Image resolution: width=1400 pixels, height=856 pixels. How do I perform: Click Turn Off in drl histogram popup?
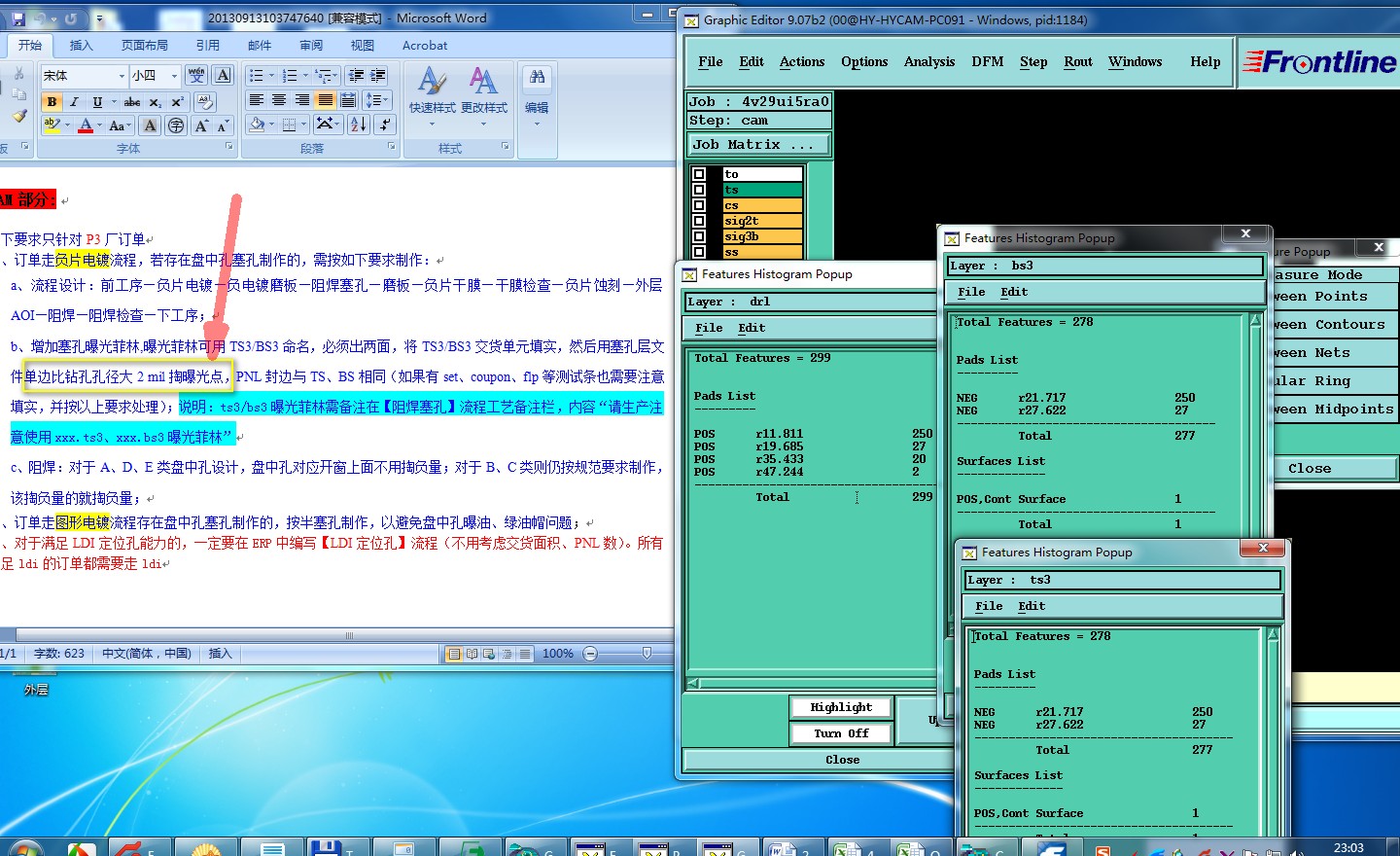click(842, 733)
